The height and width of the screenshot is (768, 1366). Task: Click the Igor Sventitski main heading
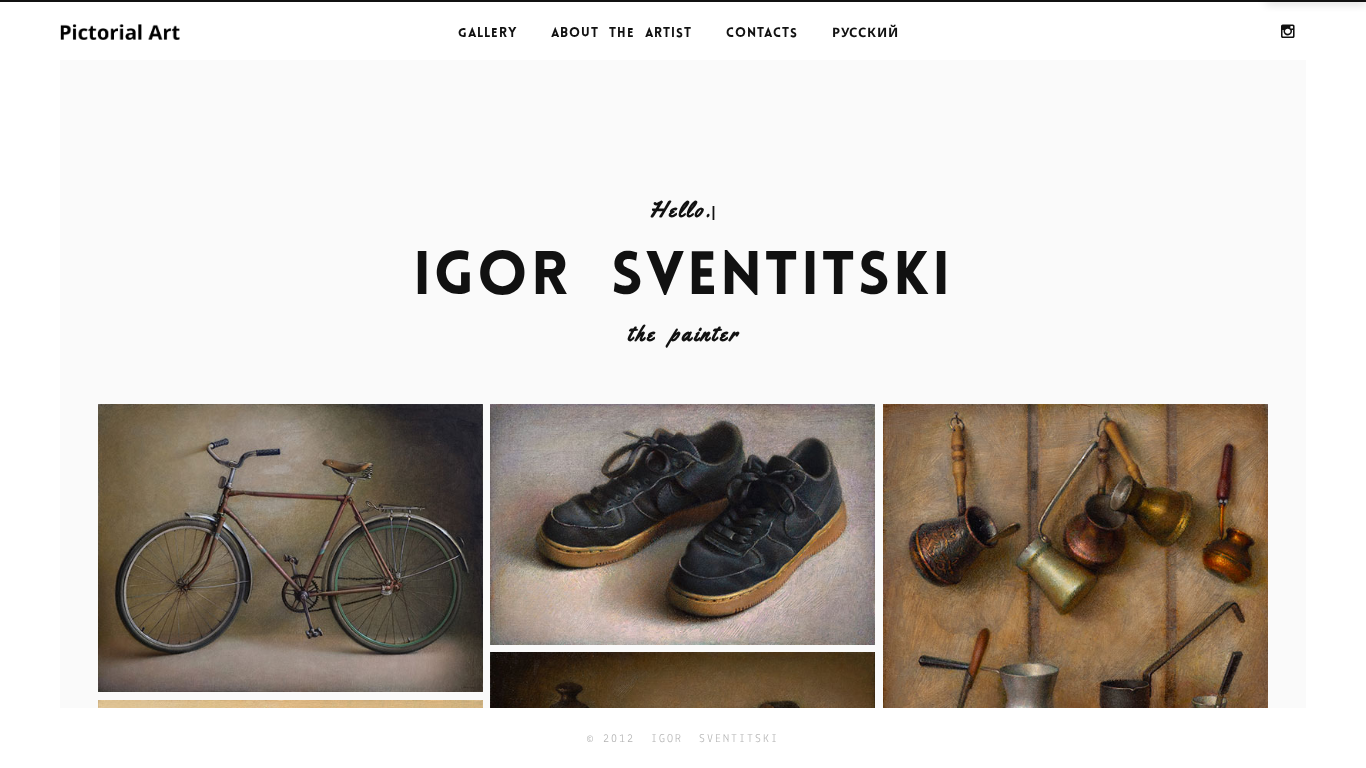pyautogui.click(x=682, y=274)
